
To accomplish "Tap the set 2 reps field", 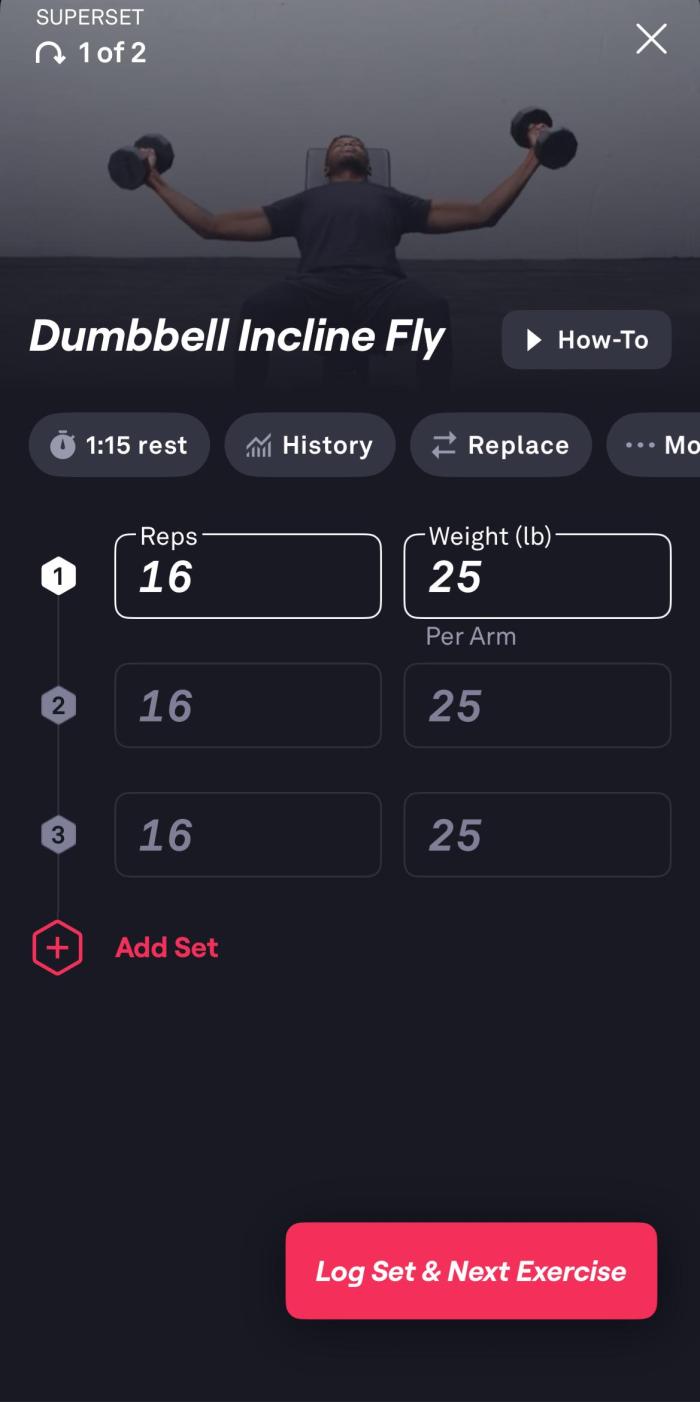I will [248, 705].
